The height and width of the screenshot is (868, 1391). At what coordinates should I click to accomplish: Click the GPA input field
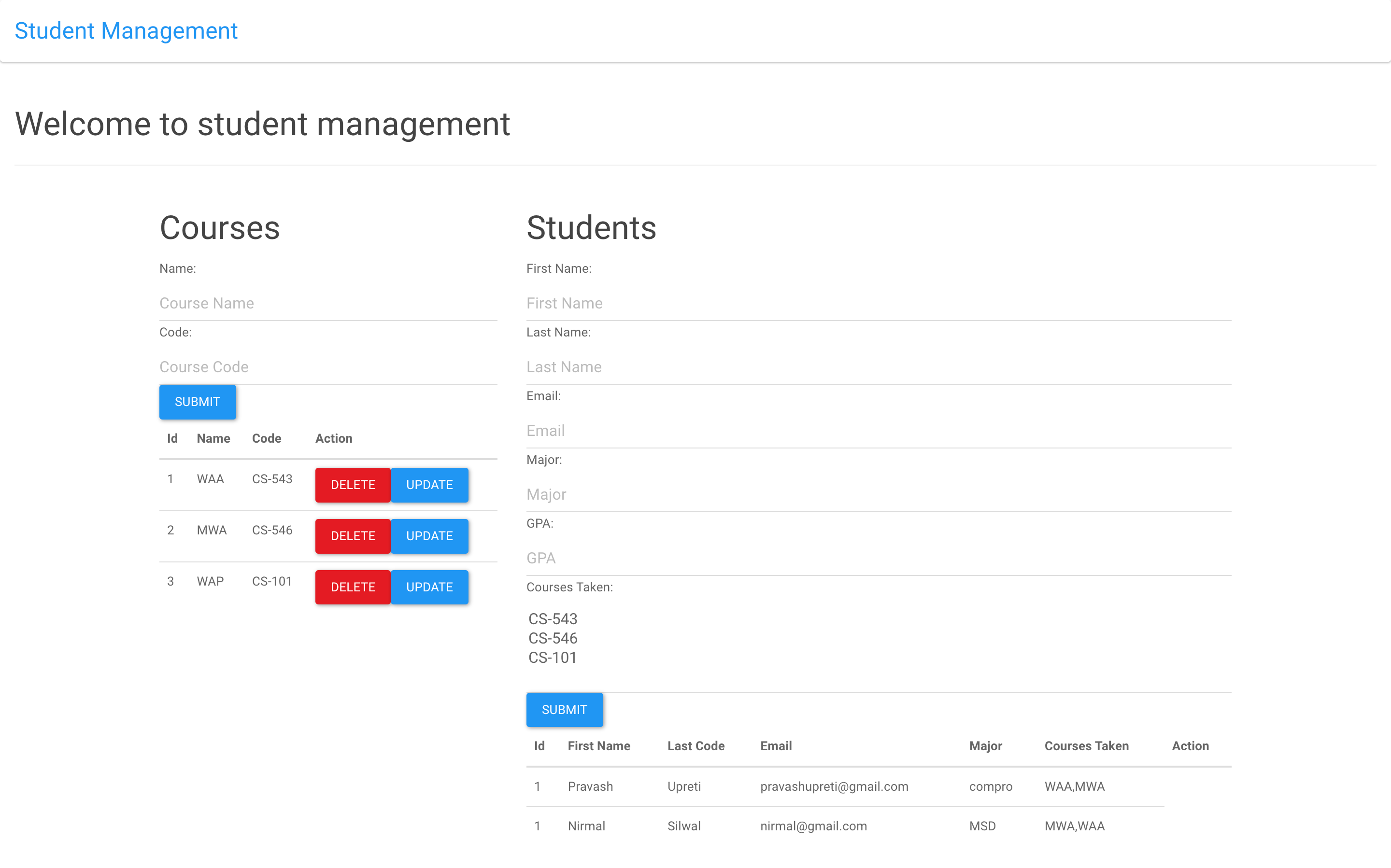878,558
